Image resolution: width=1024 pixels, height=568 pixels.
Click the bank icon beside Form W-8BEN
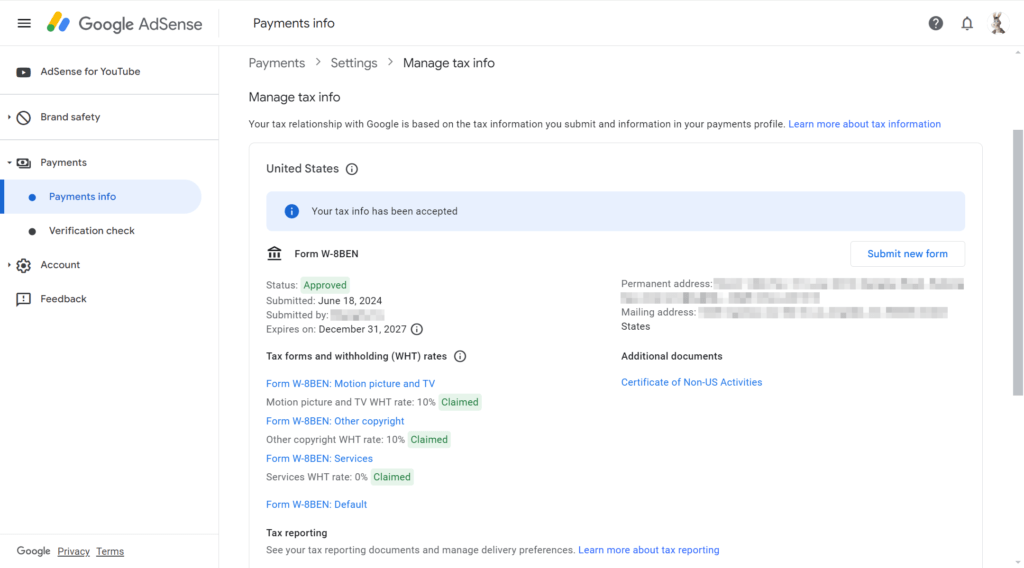coord(274,253)
